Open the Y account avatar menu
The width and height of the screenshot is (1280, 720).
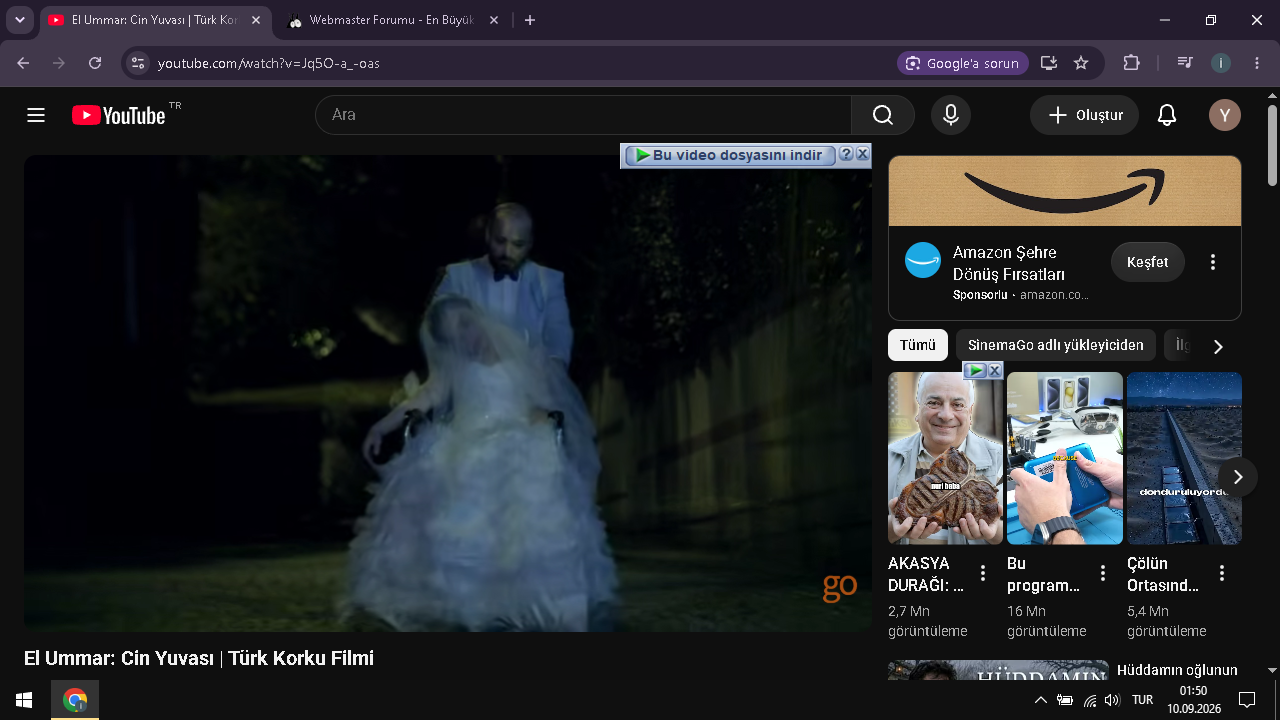pyautogui.click(x=1225, y=115)
